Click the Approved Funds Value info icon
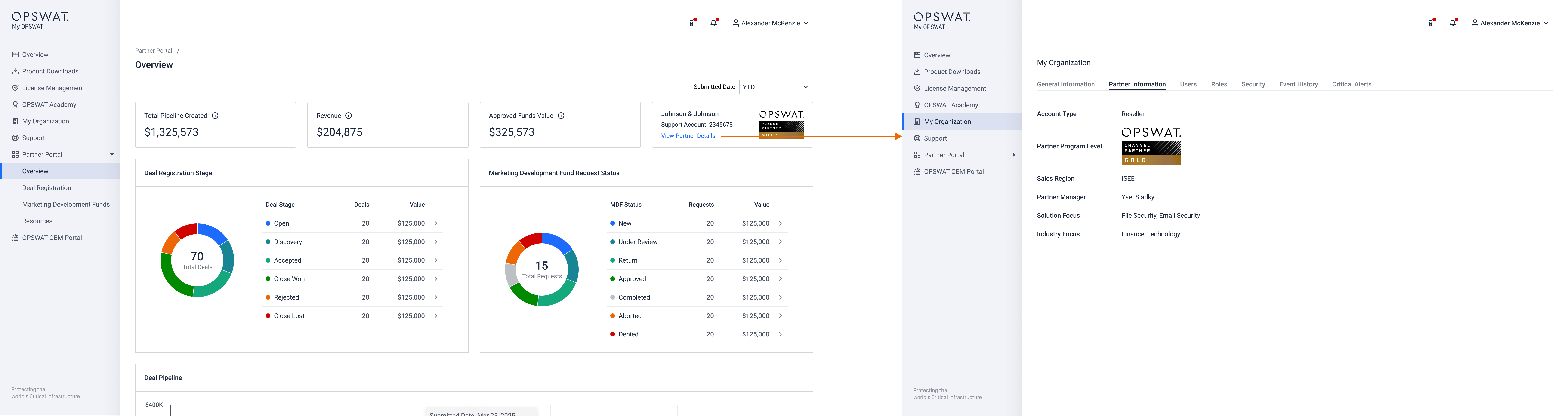The height and width of the screenshot is (416, 1568). coord(561,116)
